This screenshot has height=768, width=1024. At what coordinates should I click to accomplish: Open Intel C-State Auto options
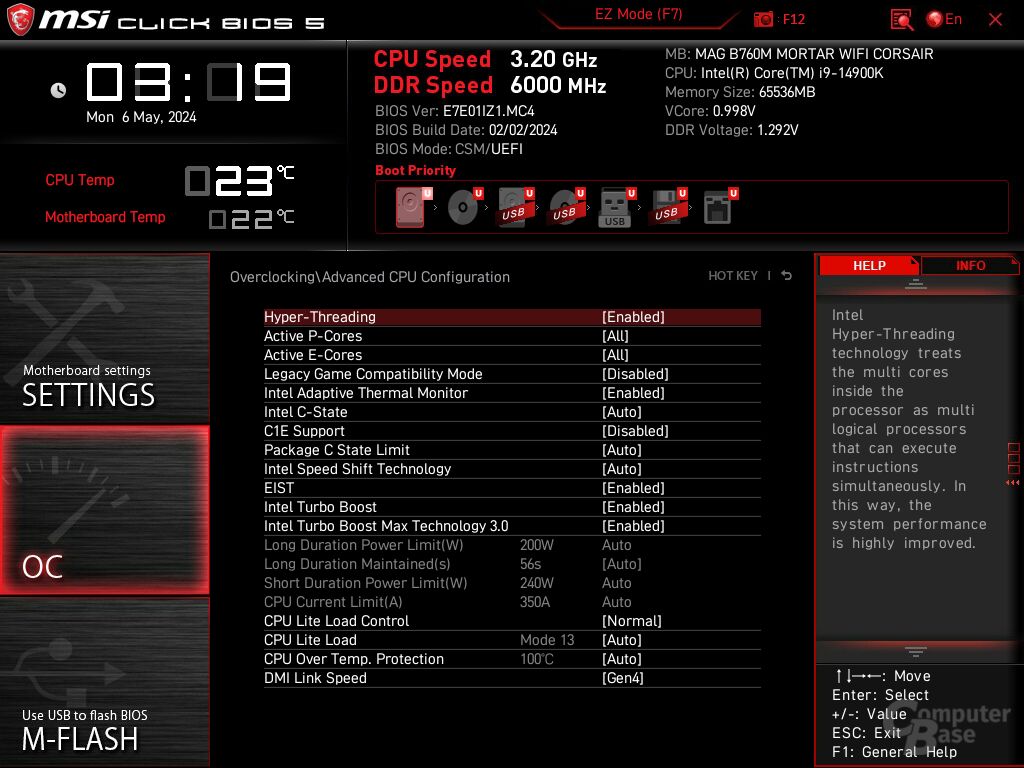[622, 412]
